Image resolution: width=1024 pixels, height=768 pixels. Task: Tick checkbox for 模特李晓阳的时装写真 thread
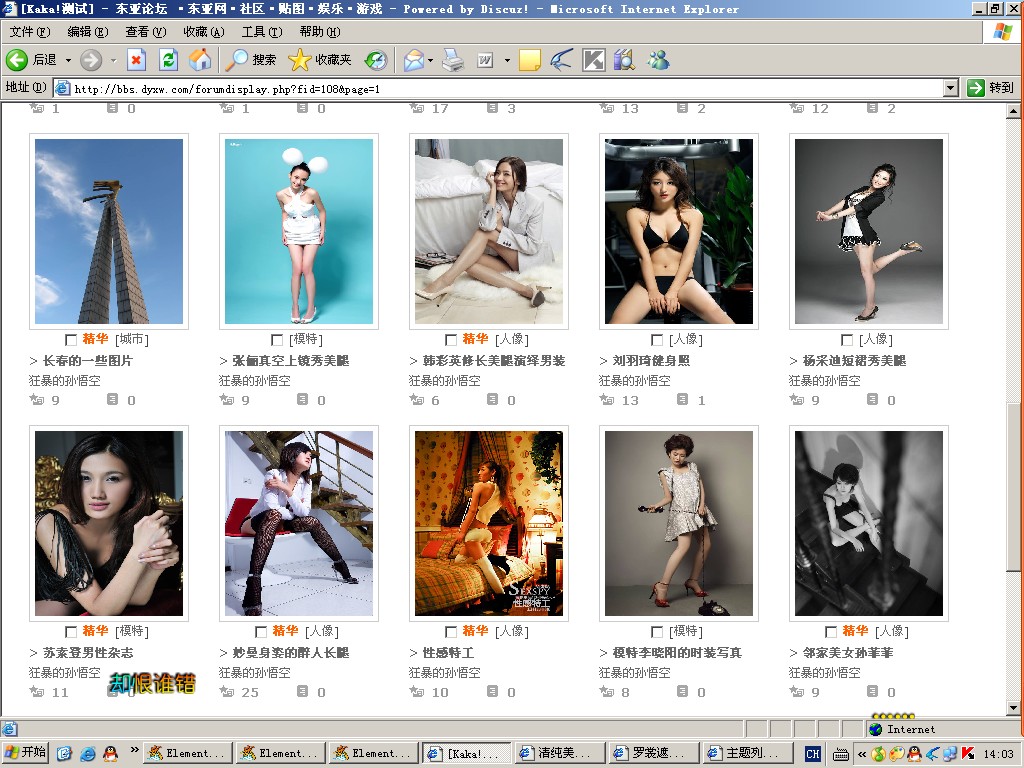pyautogui.click(x=657, y=632)
